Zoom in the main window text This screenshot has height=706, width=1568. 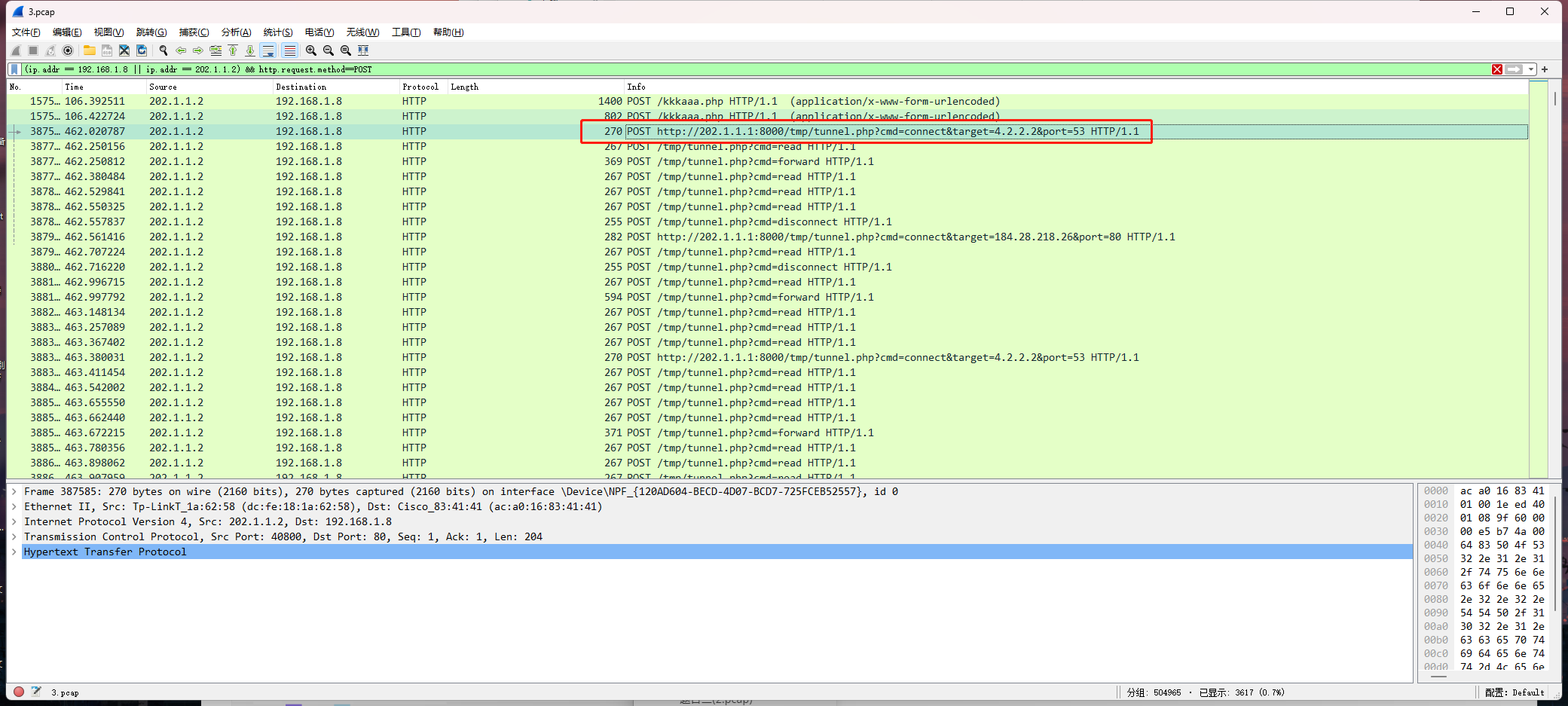point(311,50)
